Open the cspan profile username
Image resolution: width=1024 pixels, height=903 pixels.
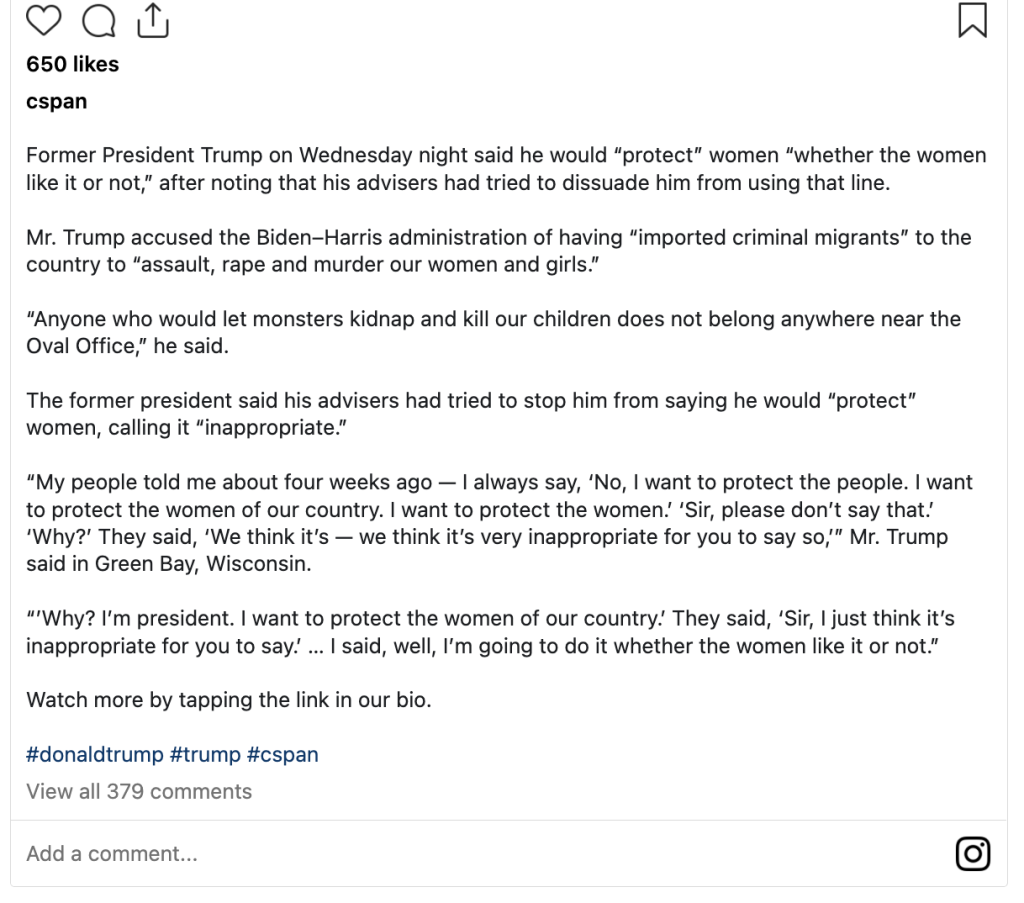point(56,102)
